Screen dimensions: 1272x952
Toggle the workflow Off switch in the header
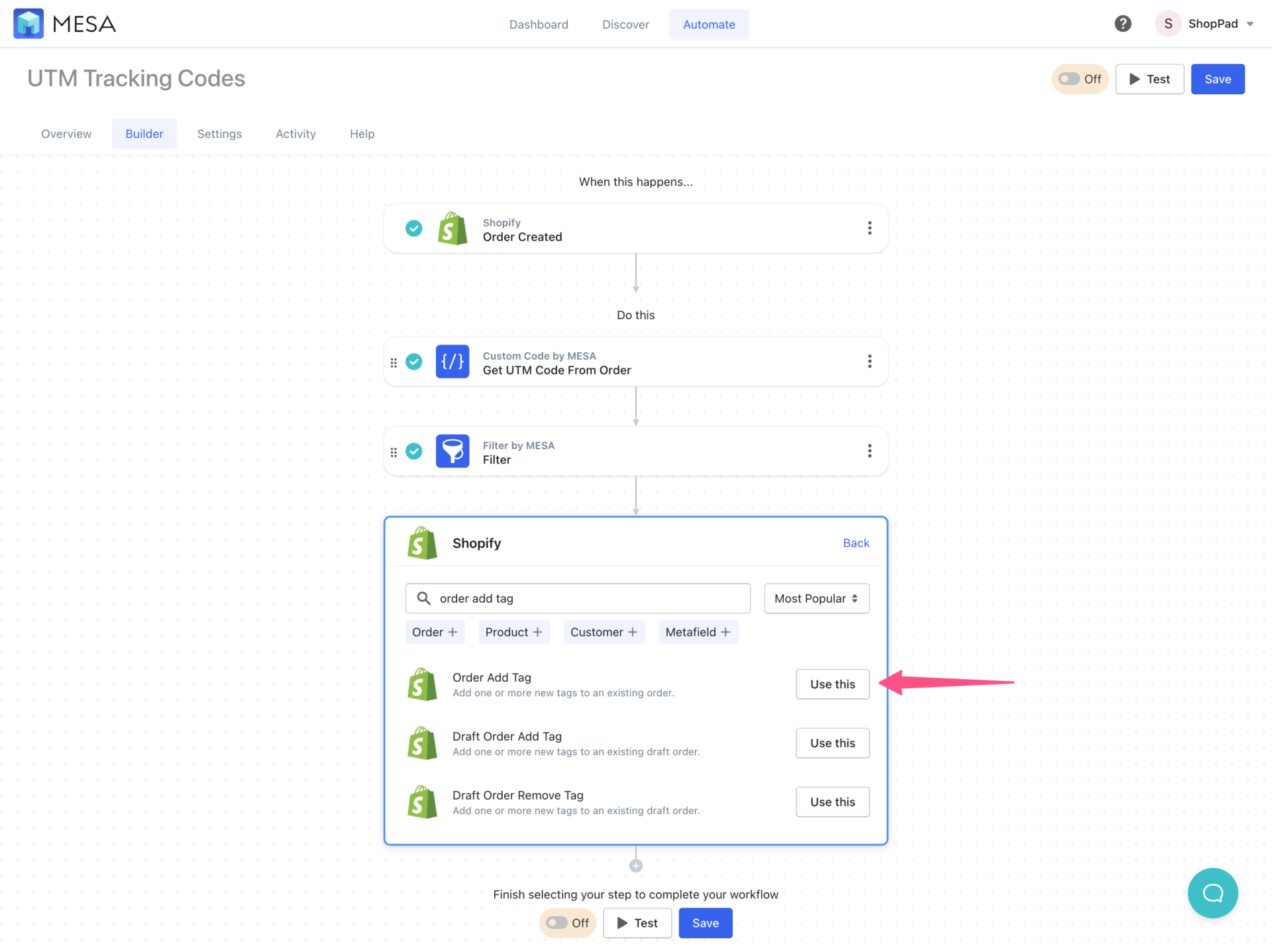[1068, 79]
